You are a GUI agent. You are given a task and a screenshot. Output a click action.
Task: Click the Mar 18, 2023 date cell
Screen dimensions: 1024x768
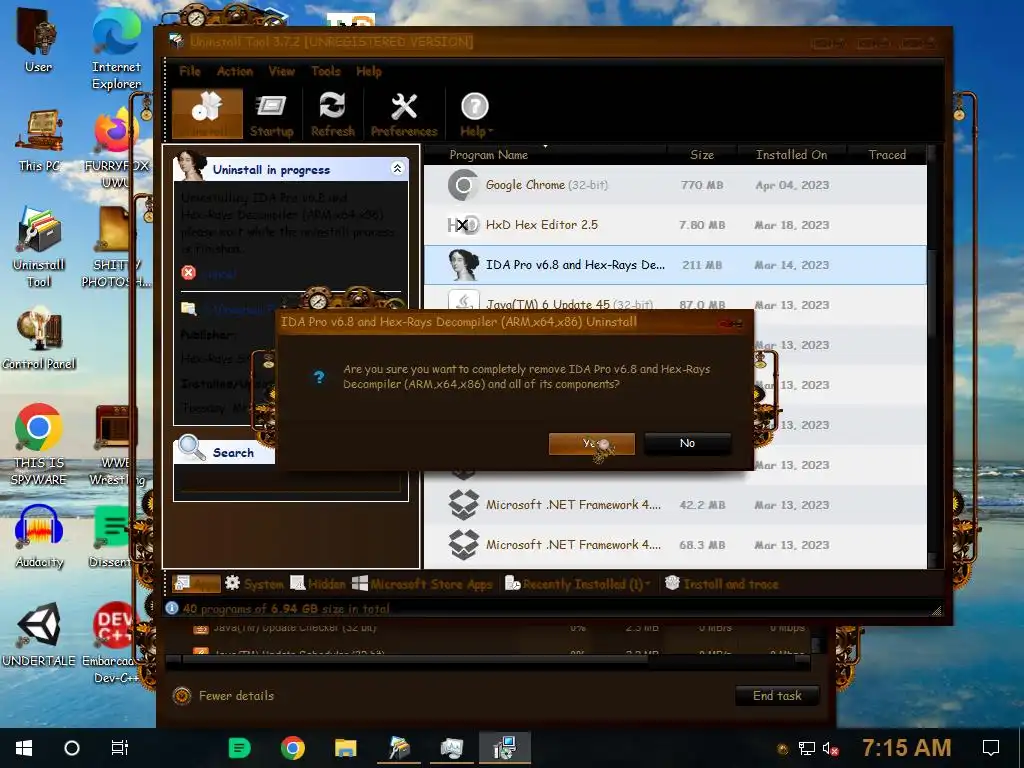[792, 225]
